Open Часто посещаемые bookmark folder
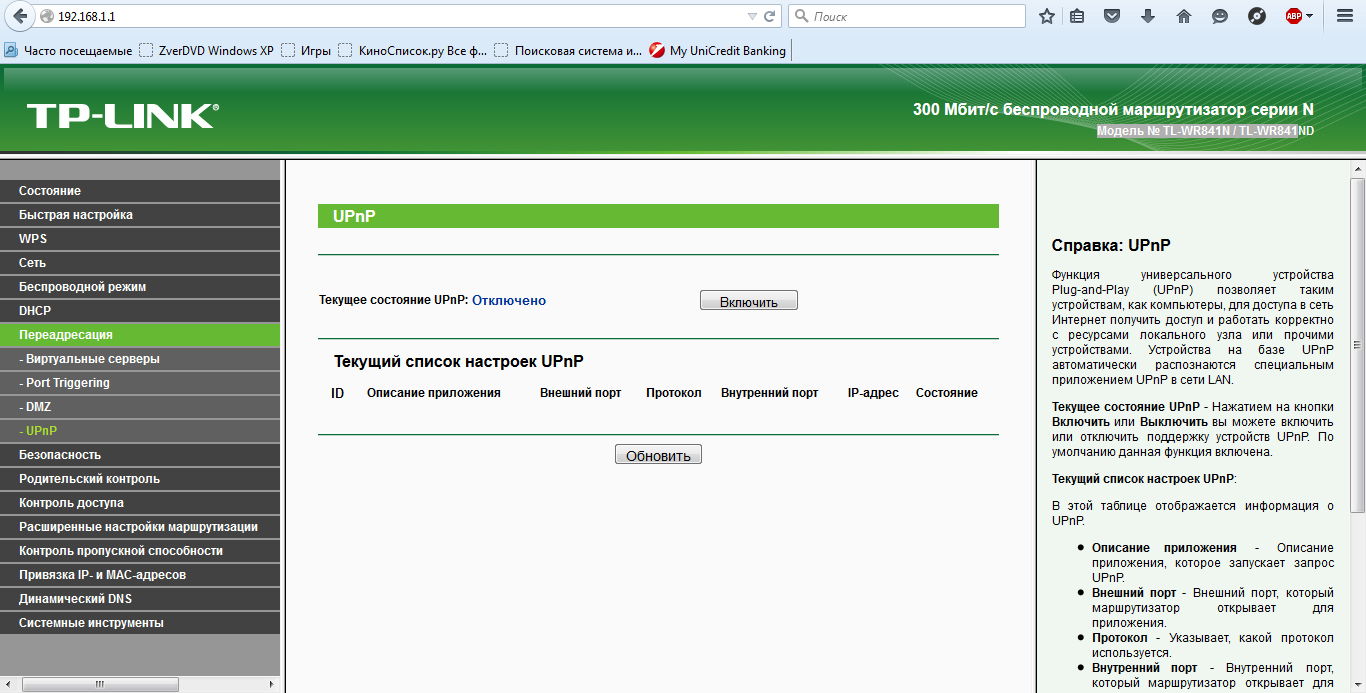The width and height of the screenshot is (1366, 693). 68,50
